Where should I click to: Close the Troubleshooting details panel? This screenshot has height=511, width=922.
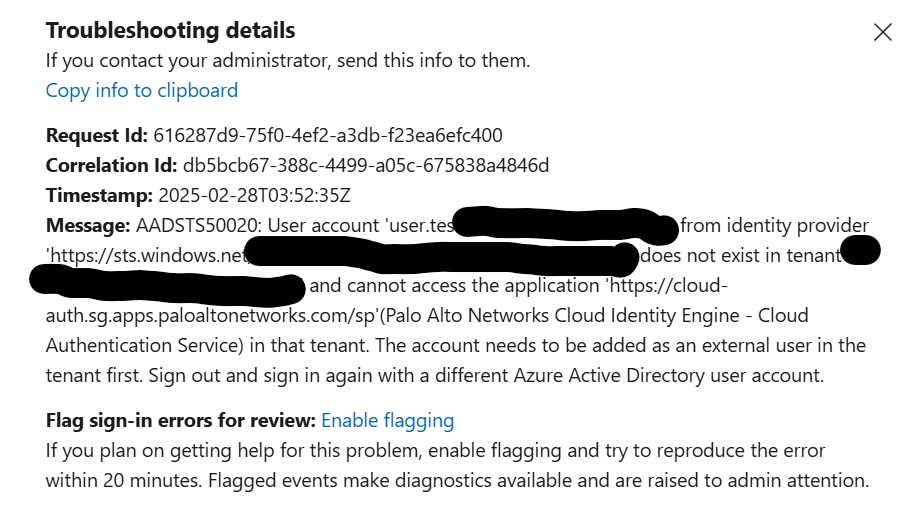[882, 32]
